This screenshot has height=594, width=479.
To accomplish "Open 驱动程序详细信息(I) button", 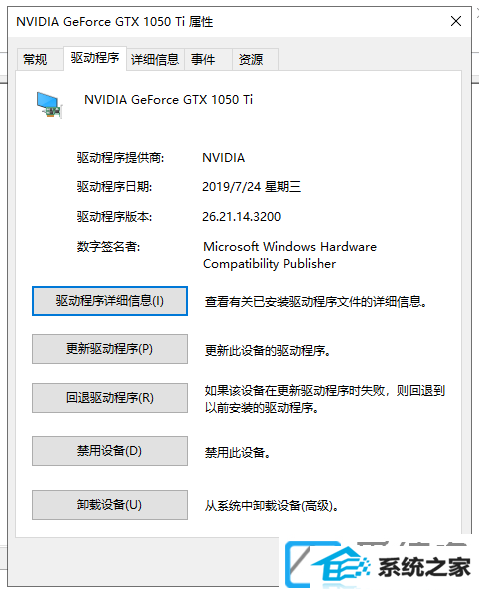I will pyautogui.click(x=110, y=301).
